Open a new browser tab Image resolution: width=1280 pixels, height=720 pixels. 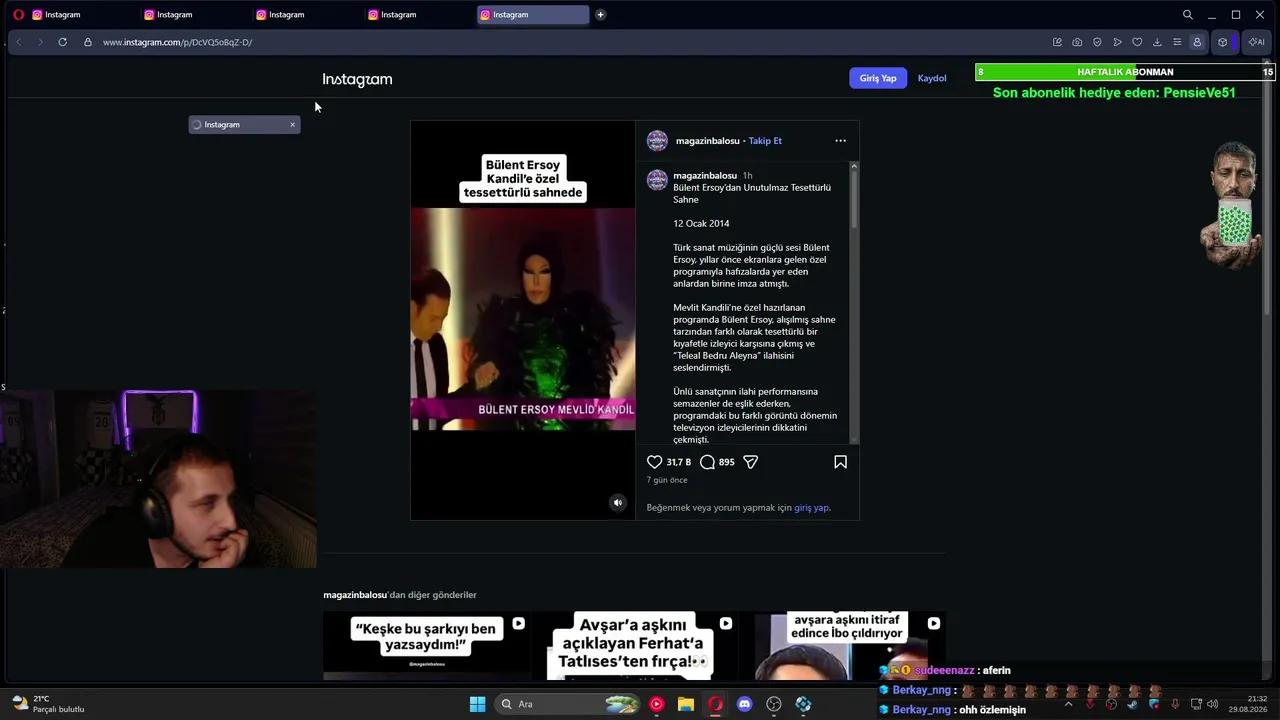click(600, 15)
